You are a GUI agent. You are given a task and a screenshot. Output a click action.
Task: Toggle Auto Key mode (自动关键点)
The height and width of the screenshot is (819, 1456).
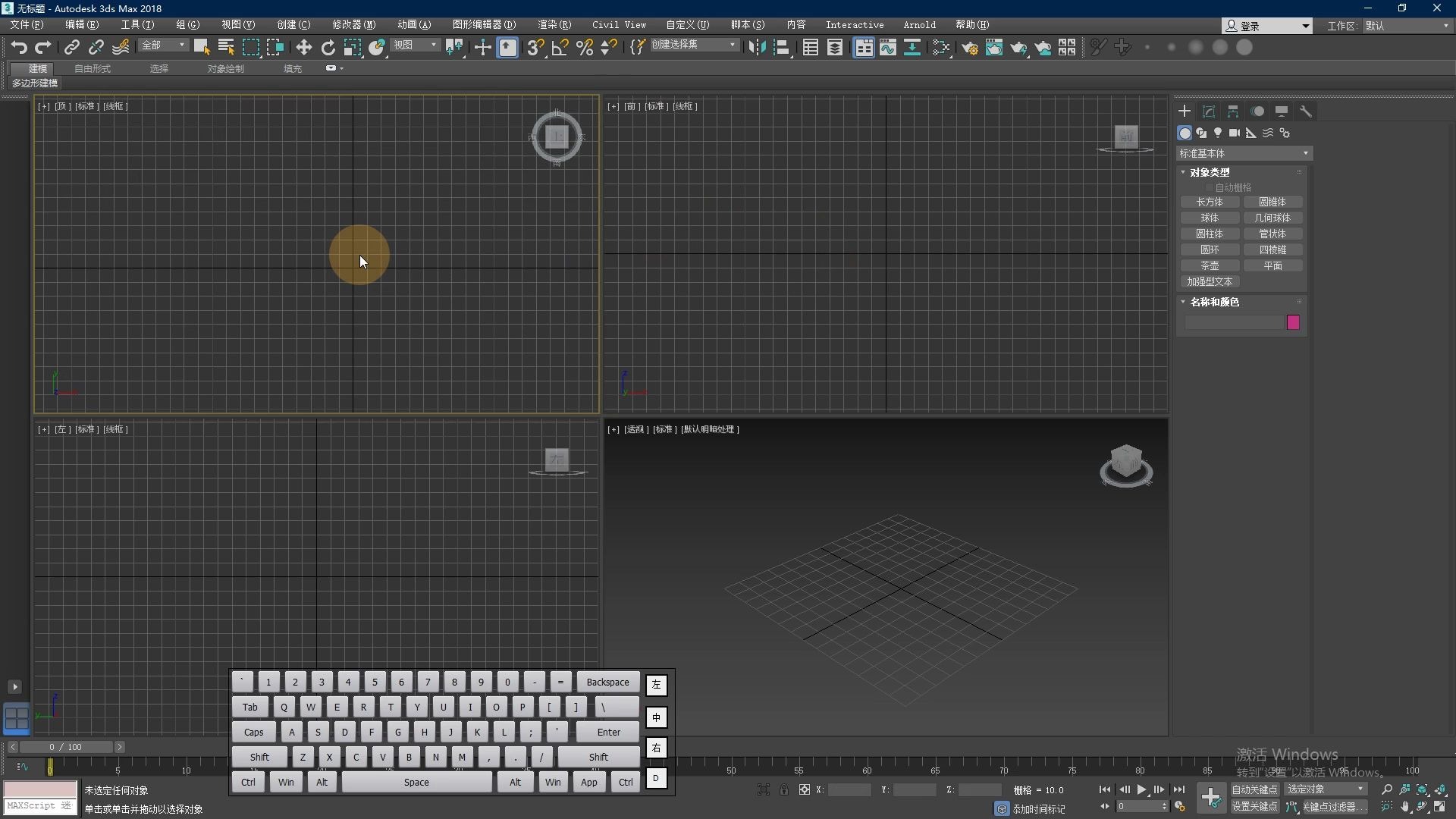point(1254,789)
